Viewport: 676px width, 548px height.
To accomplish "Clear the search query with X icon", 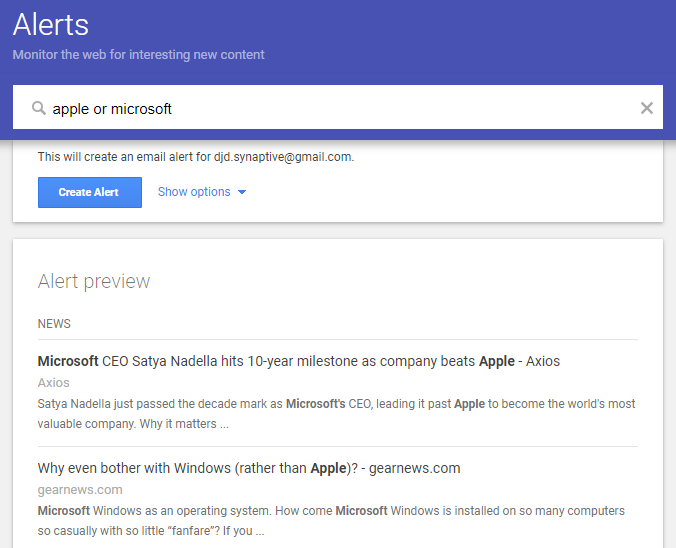I will point(646,108).
